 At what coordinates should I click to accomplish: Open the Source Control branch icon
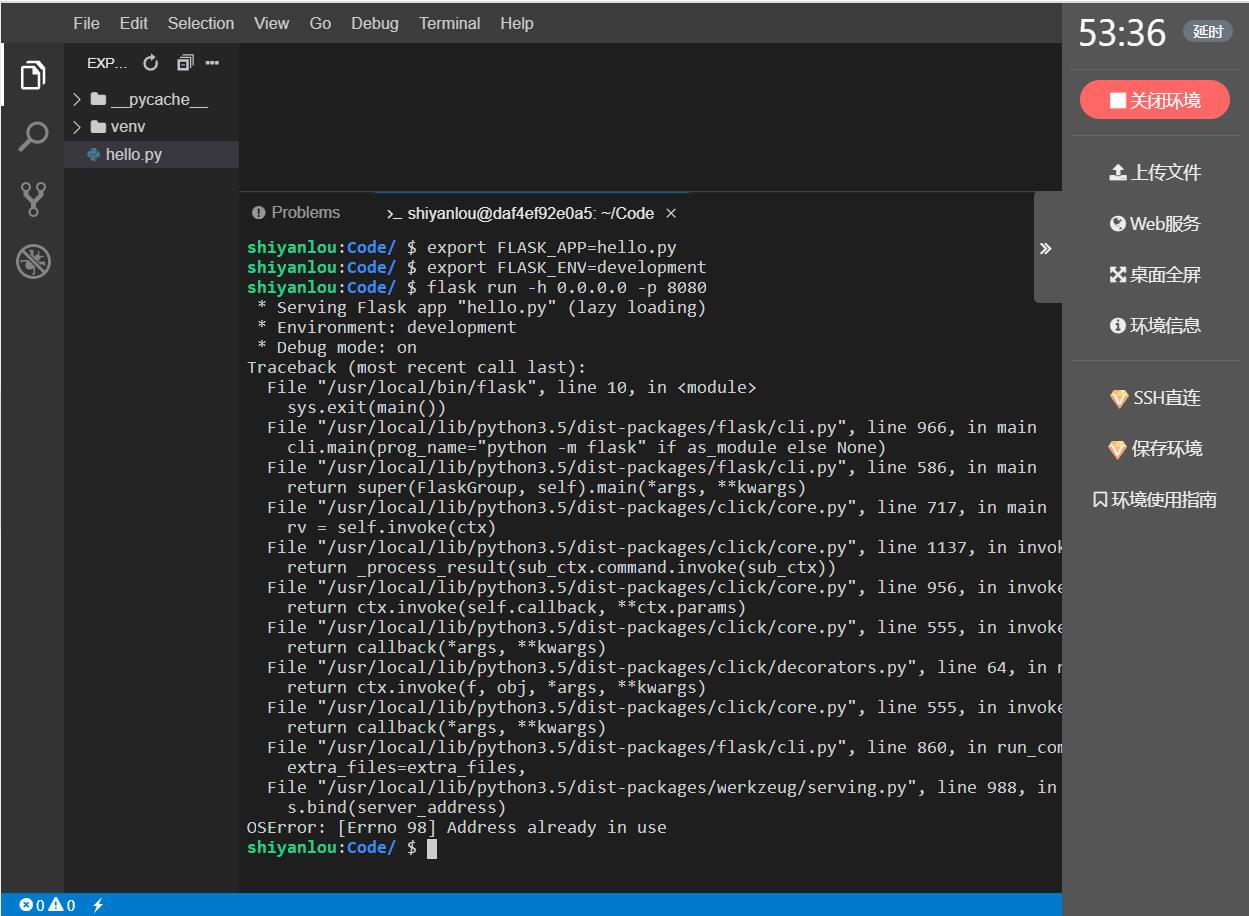coord(33,199)
